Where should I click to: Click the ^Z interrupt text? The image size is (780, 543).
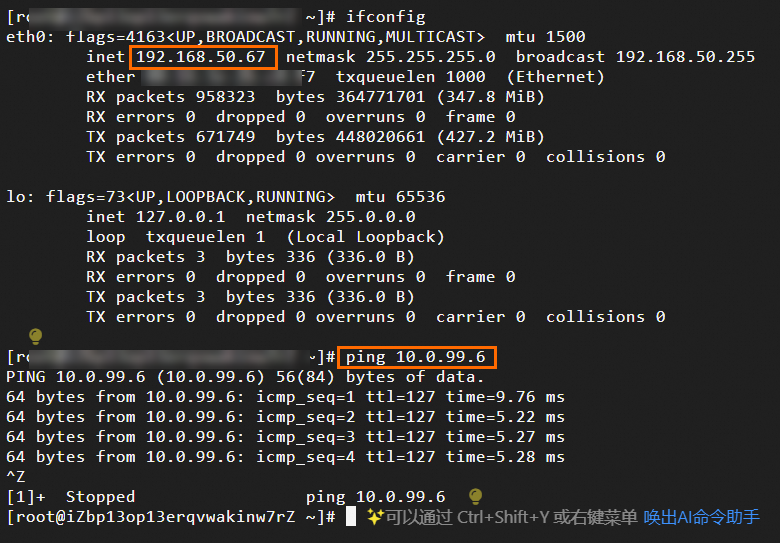15,476
